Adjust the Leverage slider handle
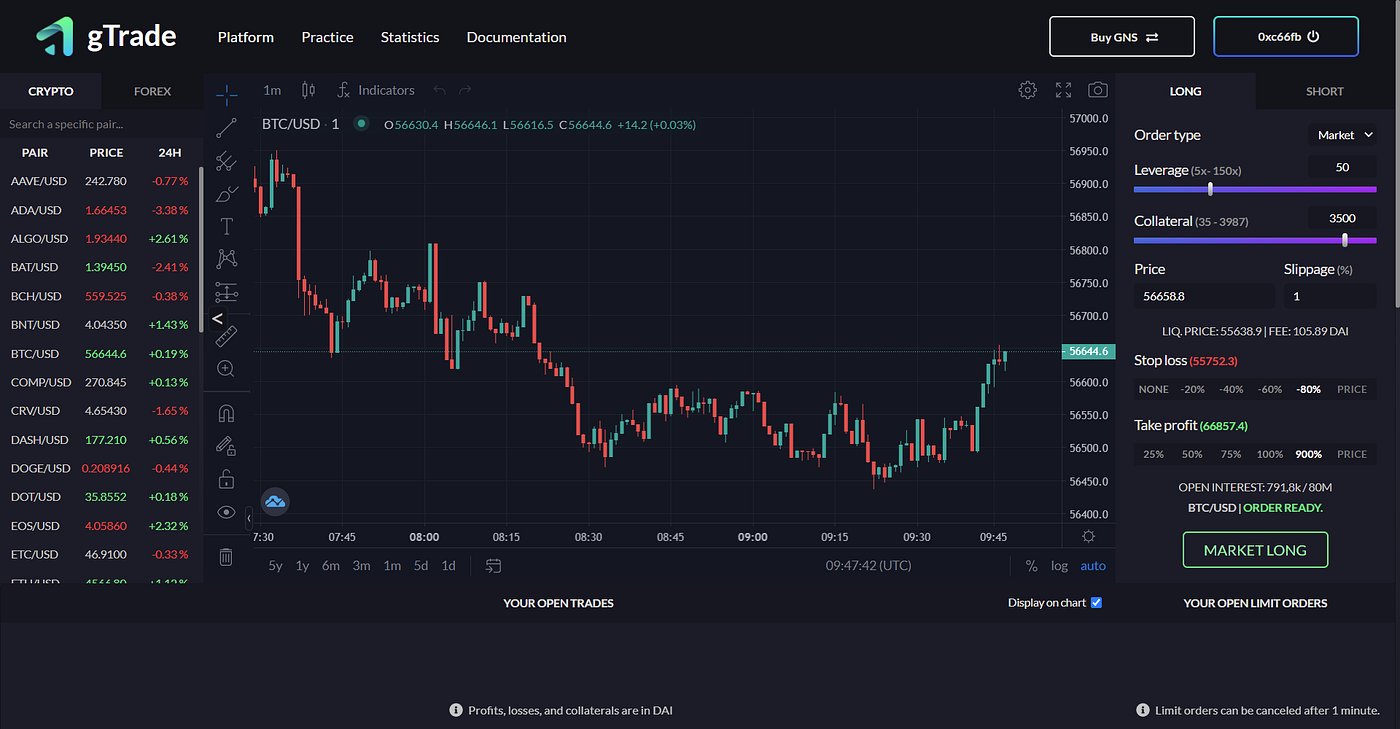Viewport: 1400px width, 729px height. tap(1210, 188)
